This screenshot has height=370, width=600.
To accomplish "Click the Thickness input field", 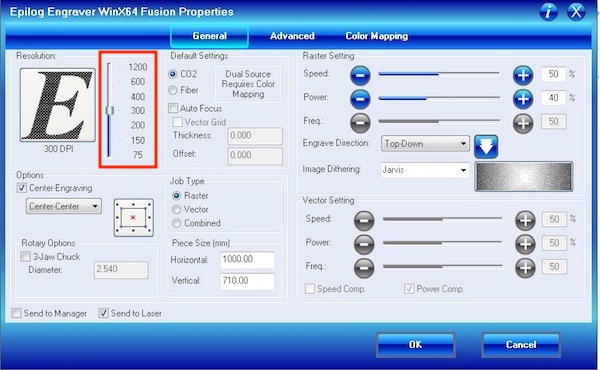I will click(x=255, y=136).
